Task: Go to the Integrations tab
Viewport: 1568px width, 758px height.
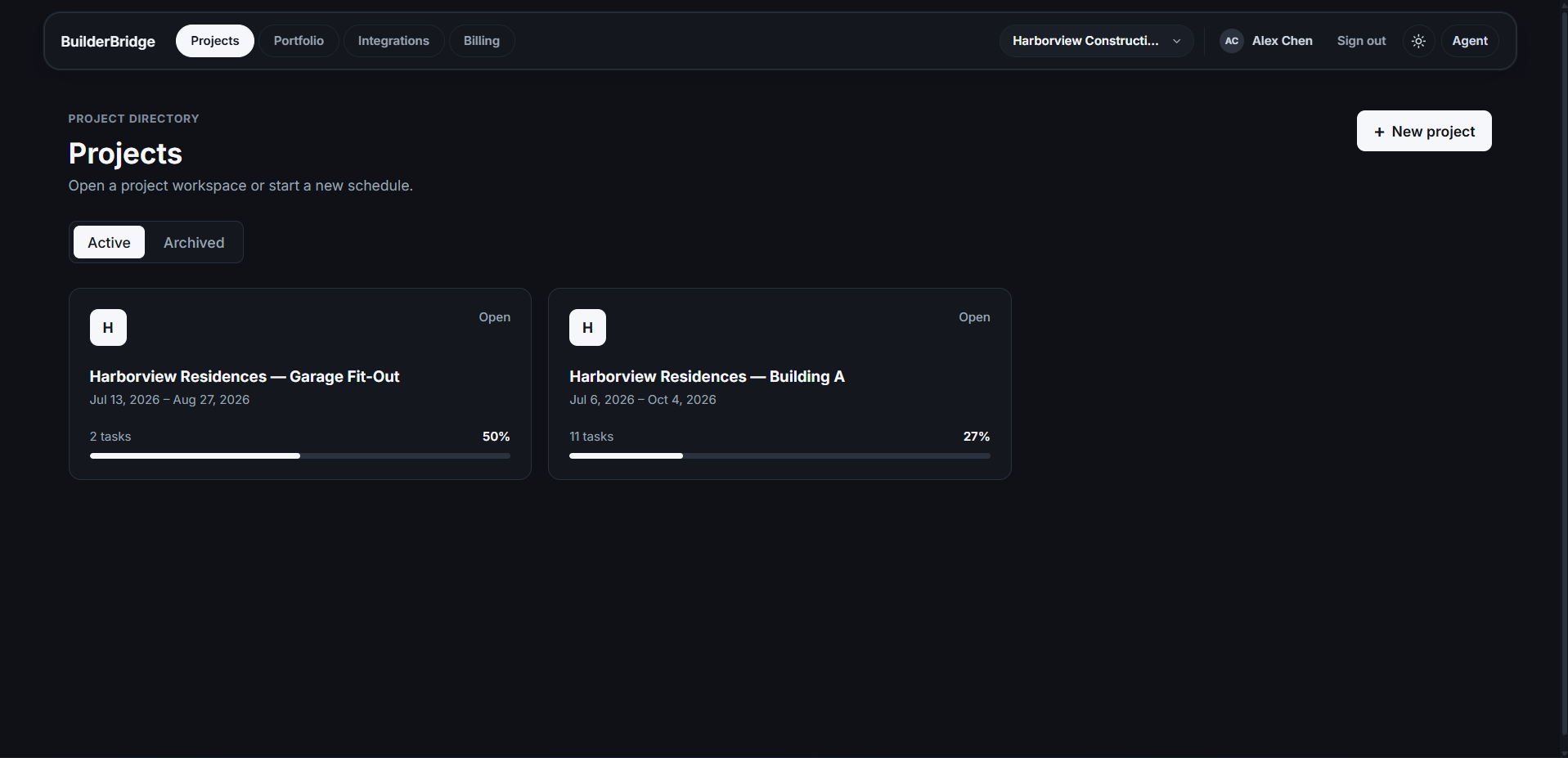Action: click(x=393, y=41)
